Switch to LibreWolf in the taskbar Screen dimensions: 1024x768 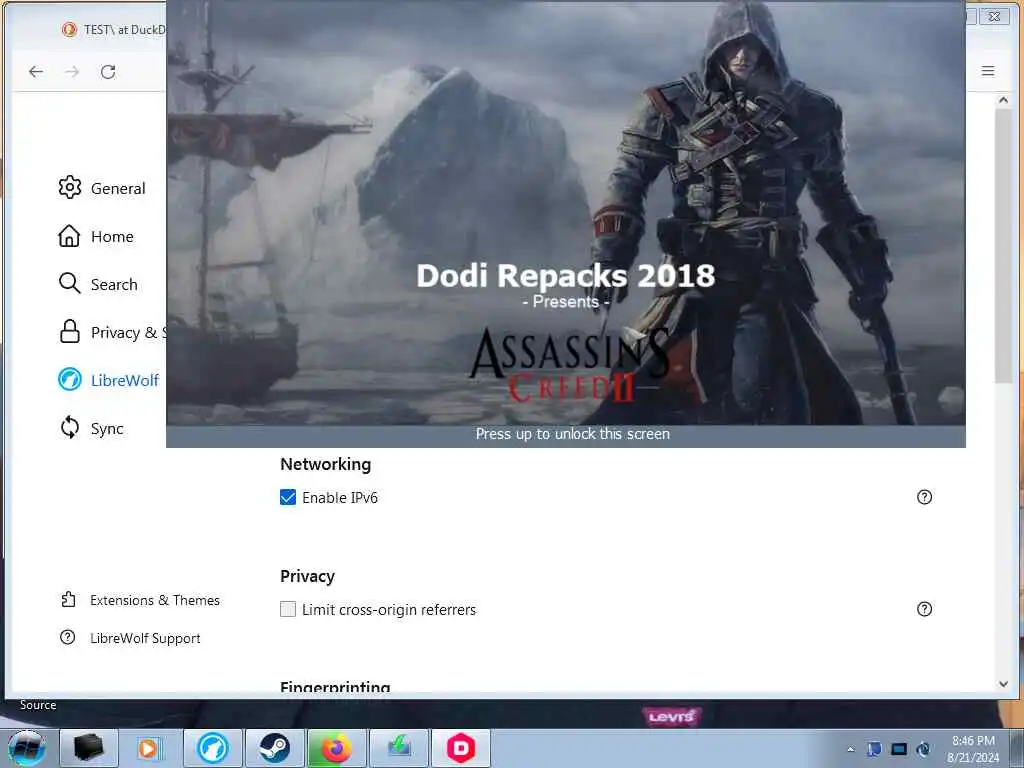click(214, 748)
